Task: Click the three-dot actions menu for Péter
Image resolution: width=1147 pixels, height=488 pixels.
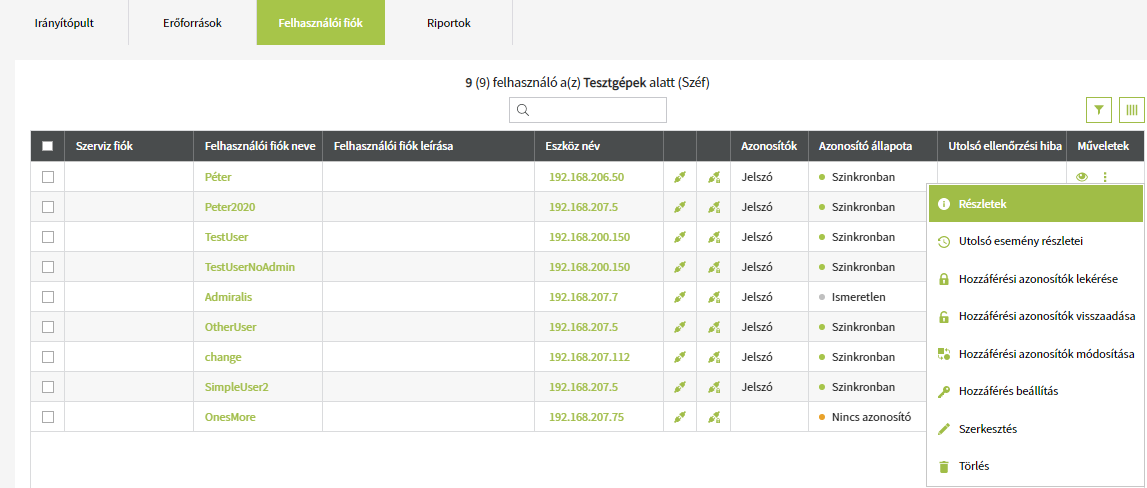Action: pyautogui.click(x=1105, y=177)
